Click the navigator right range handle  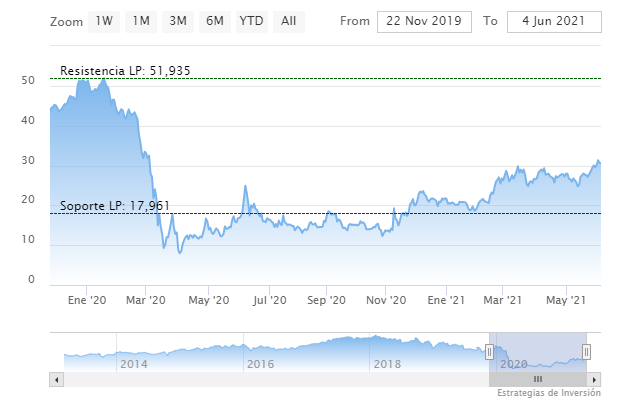coord(587,351)
